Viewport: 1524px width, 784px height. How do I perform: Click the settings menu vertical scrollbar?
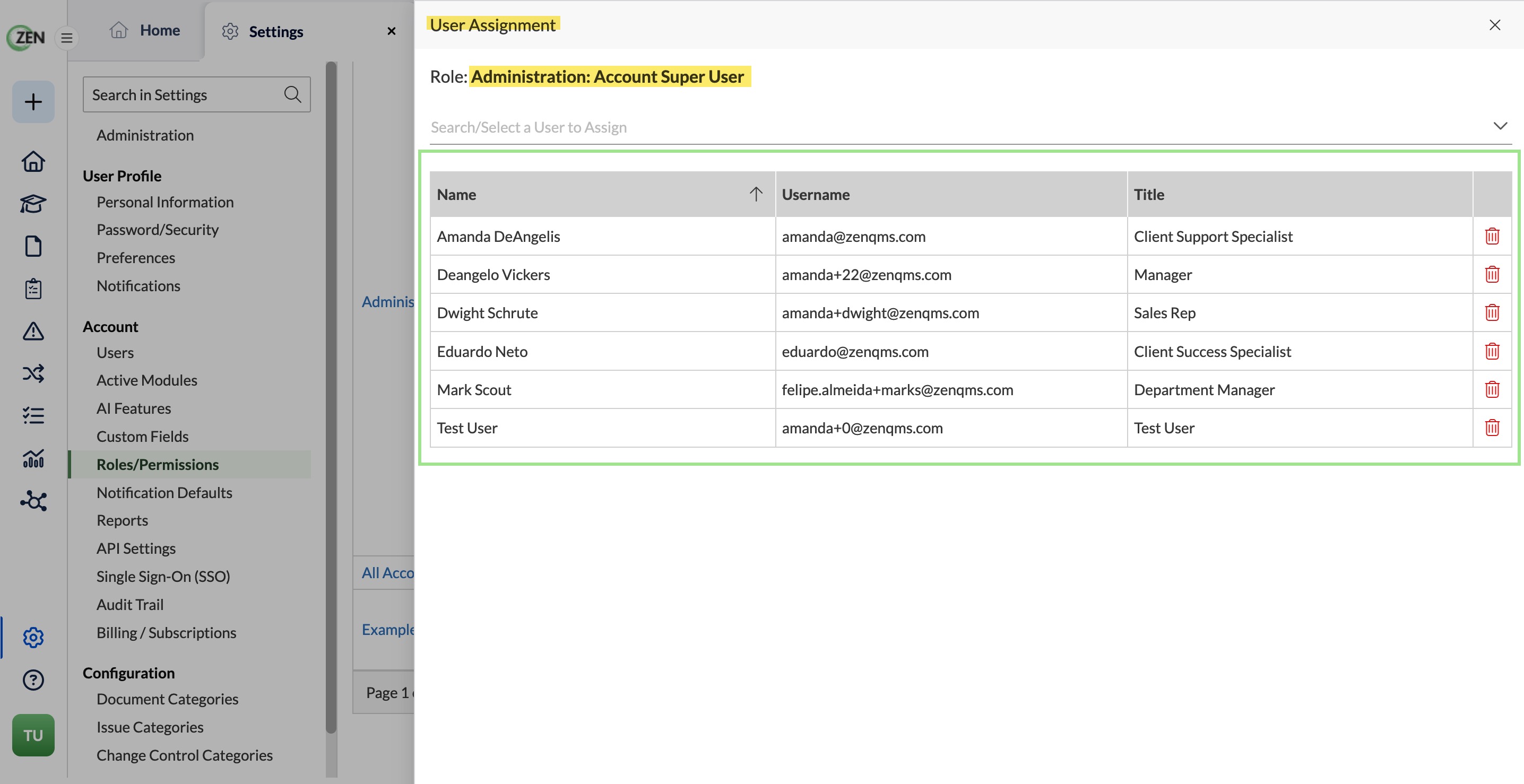331,396
